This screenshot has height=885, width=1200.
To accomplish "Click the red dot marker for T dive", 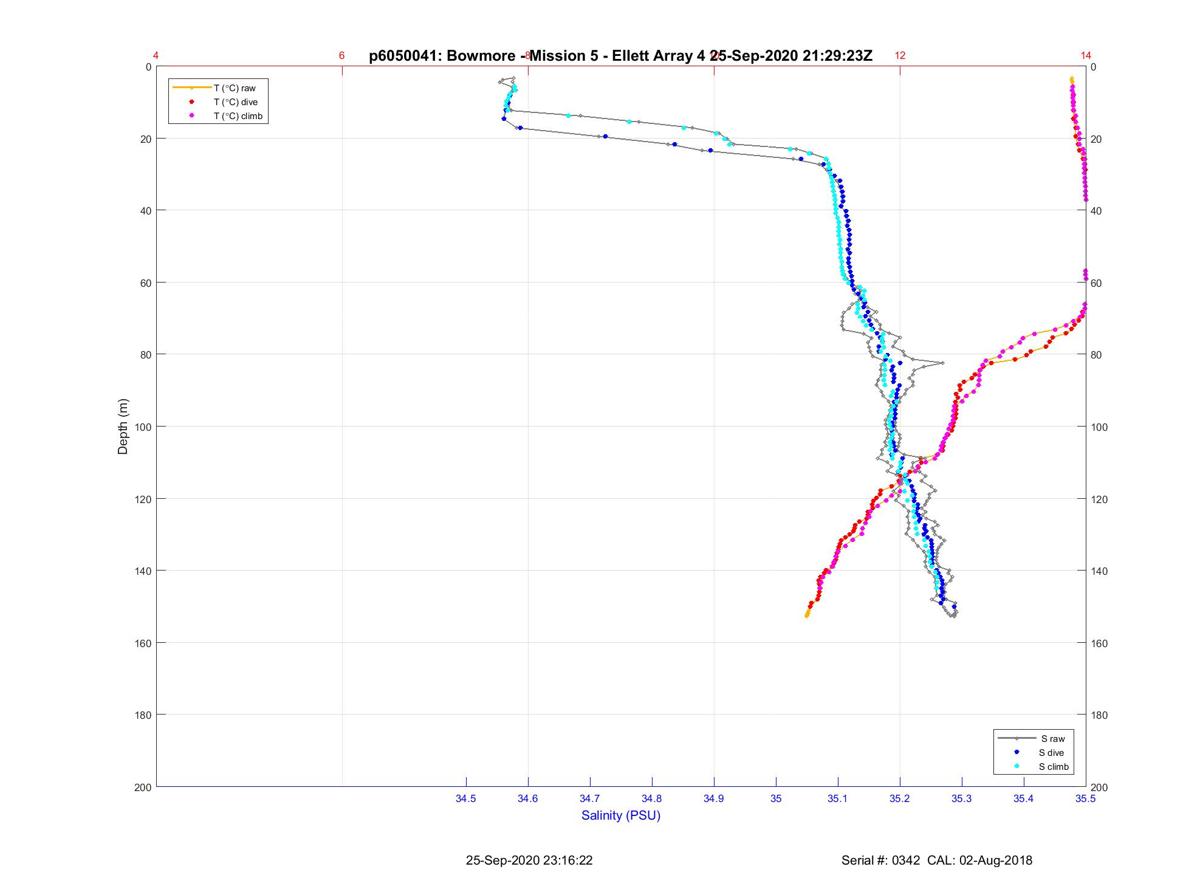I will 191,102.
